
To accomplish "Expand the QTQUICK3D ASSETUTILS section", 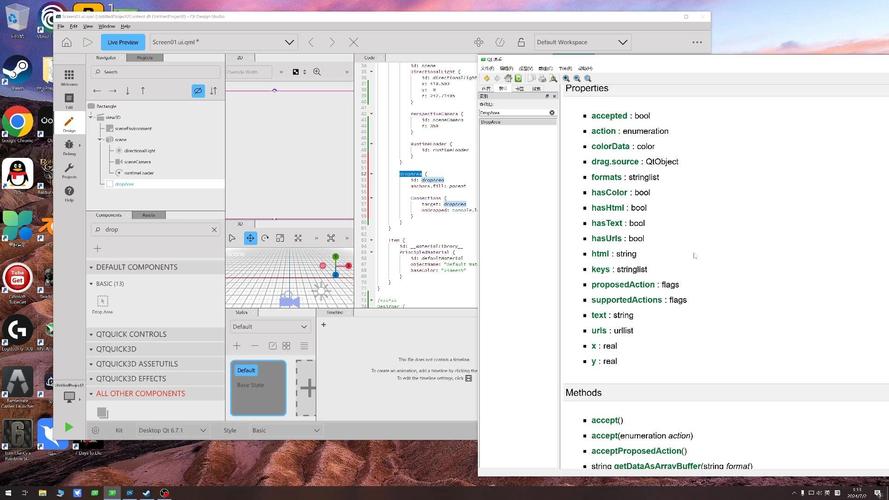I will (x=155, y=364).
